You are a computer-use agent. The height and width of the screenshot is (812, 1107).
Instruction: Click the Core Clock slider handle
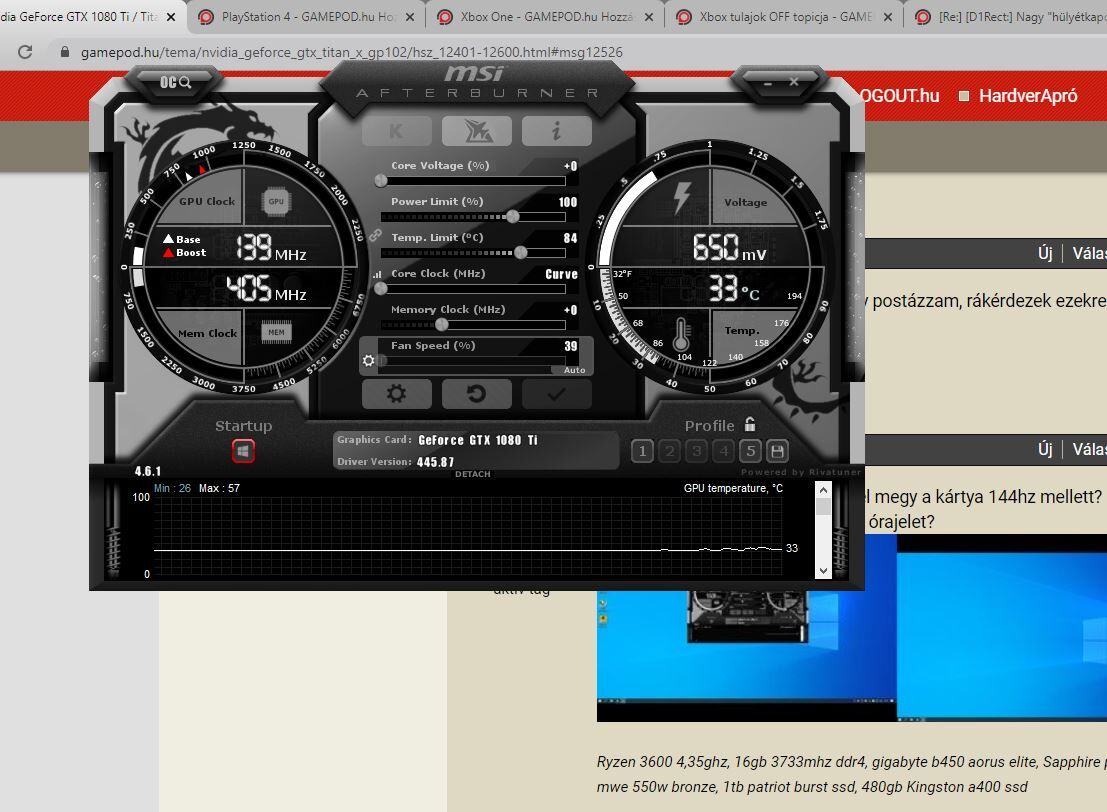381,289
